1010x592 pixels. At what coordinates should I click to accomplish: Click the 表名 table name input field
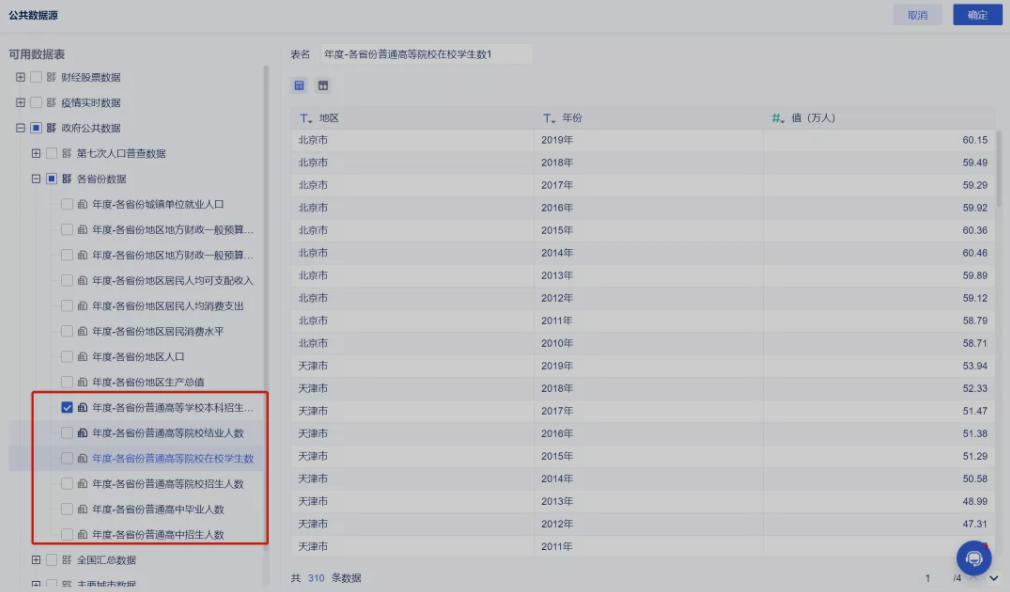point(426,54)
